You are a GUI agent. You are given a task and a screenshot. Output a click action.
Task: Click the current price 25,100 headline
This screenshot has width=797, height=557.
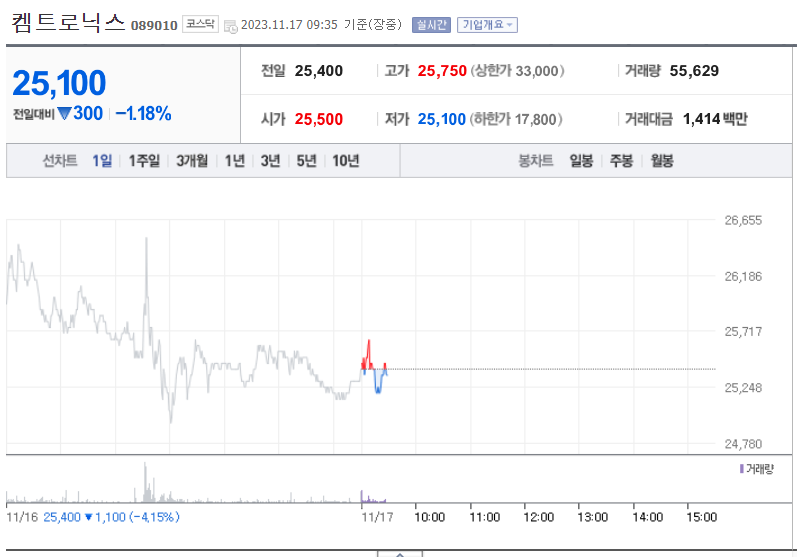[x=59, y=83]
